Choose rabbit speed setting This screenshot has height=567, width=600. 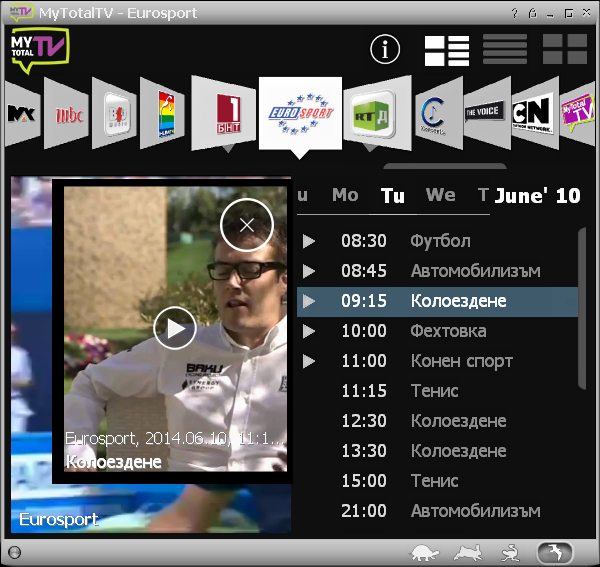click(x=467, y=553)
